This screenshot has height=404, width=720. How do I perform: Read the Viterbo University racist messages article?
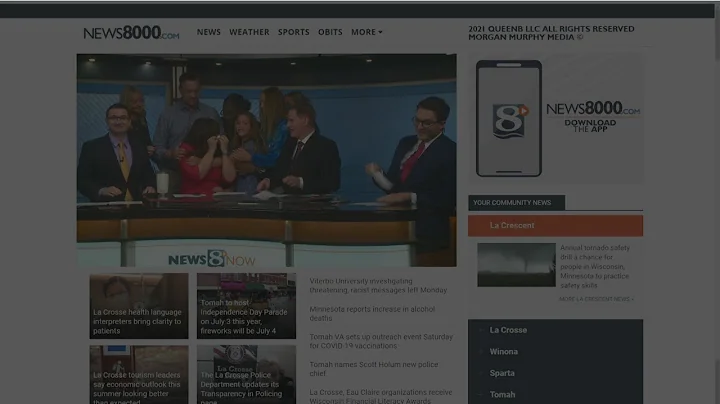point(378,286)
